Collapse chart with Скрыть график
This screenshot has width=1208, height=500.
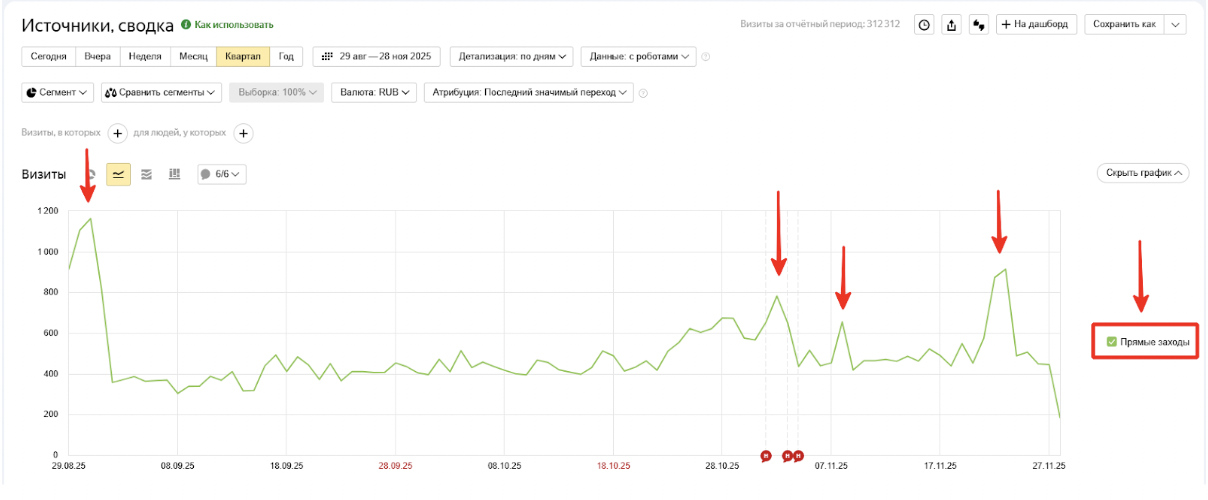1142,173
